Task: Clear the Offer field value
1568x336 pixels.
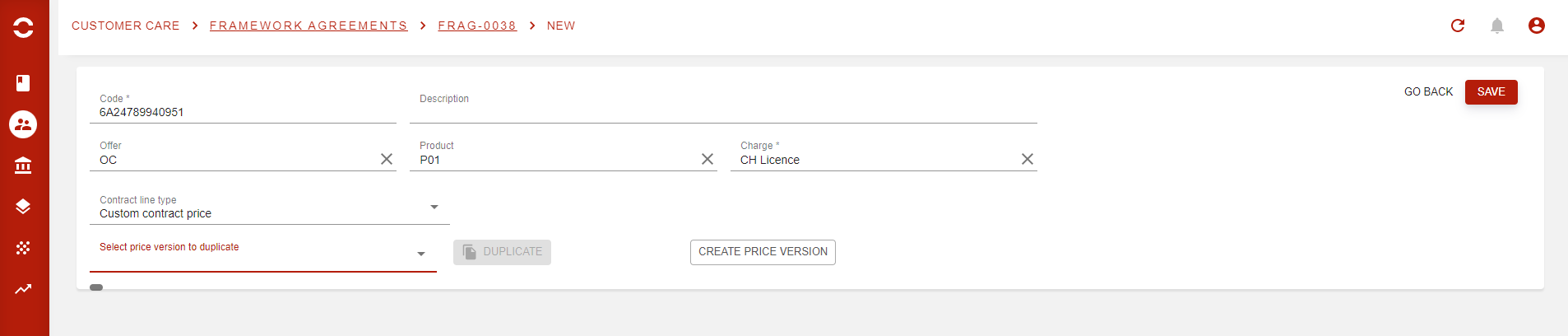Action: point(387,159)
